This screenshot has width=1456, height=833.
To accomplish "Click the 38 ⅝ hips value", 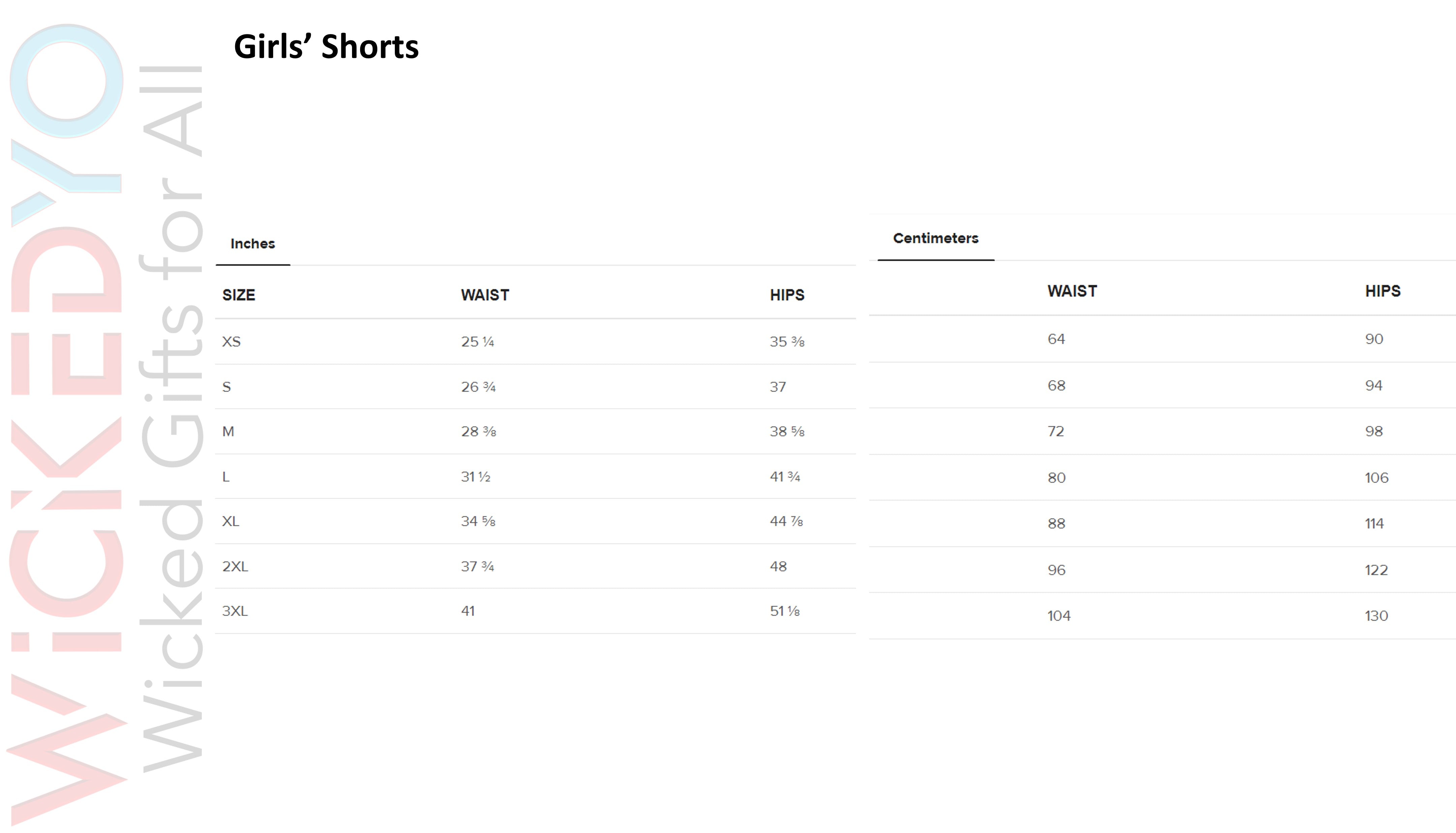I will (x=787, y=431).
